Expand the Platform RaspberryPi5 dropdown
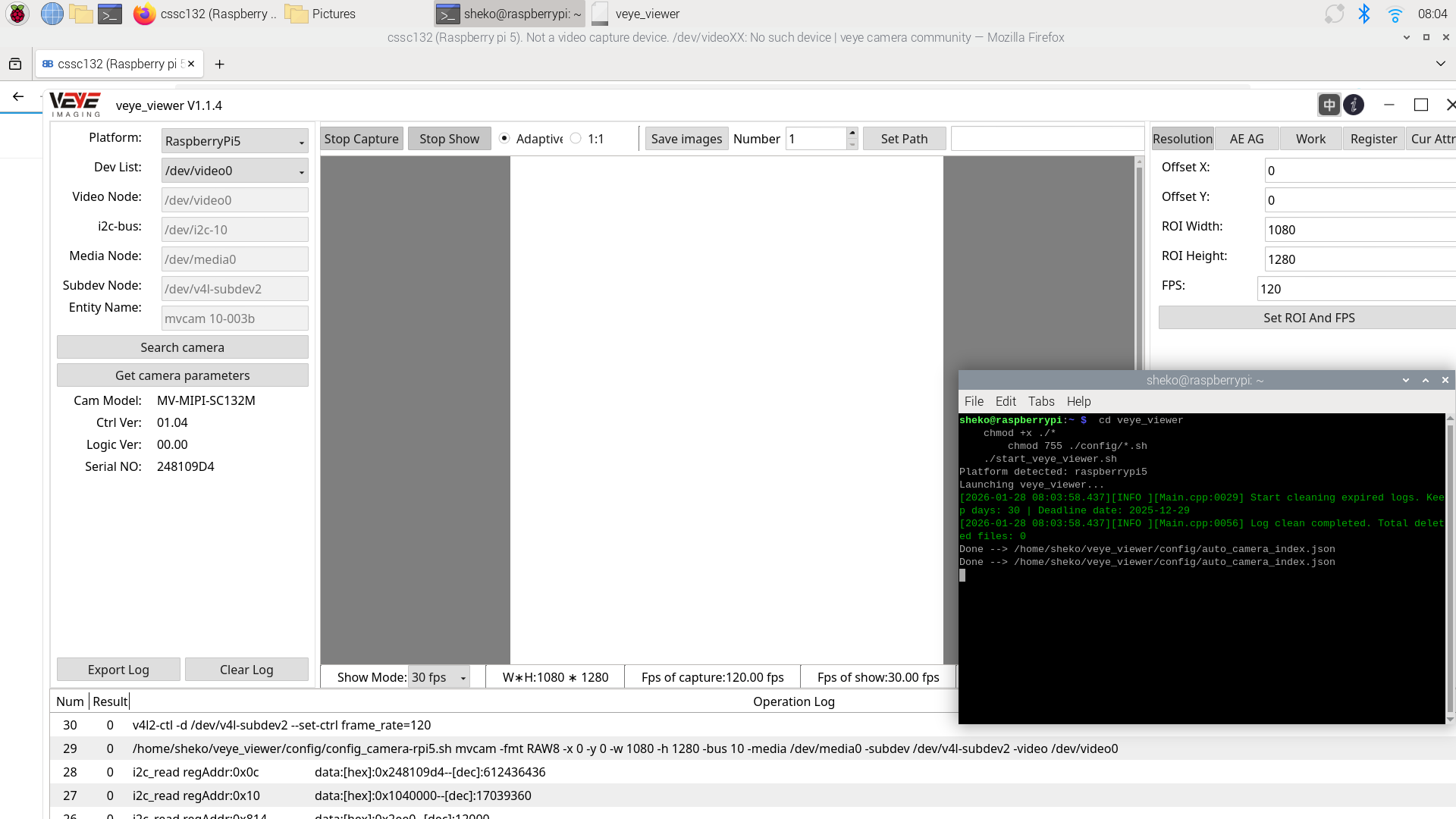The image size is (1456, 819). click(x=234, y=141)
